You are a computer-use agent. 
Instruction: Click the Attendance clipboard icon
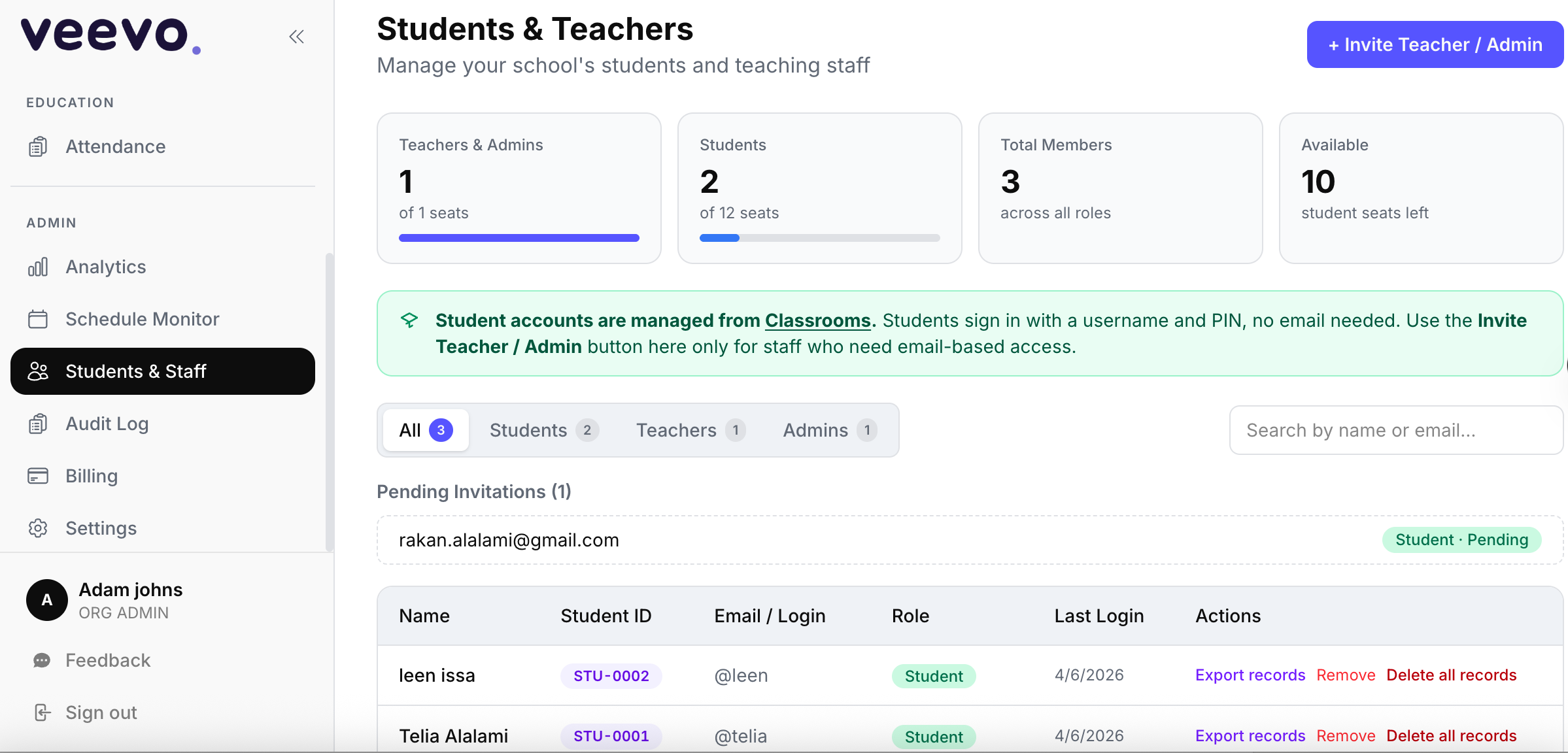[x=38, y=146]
